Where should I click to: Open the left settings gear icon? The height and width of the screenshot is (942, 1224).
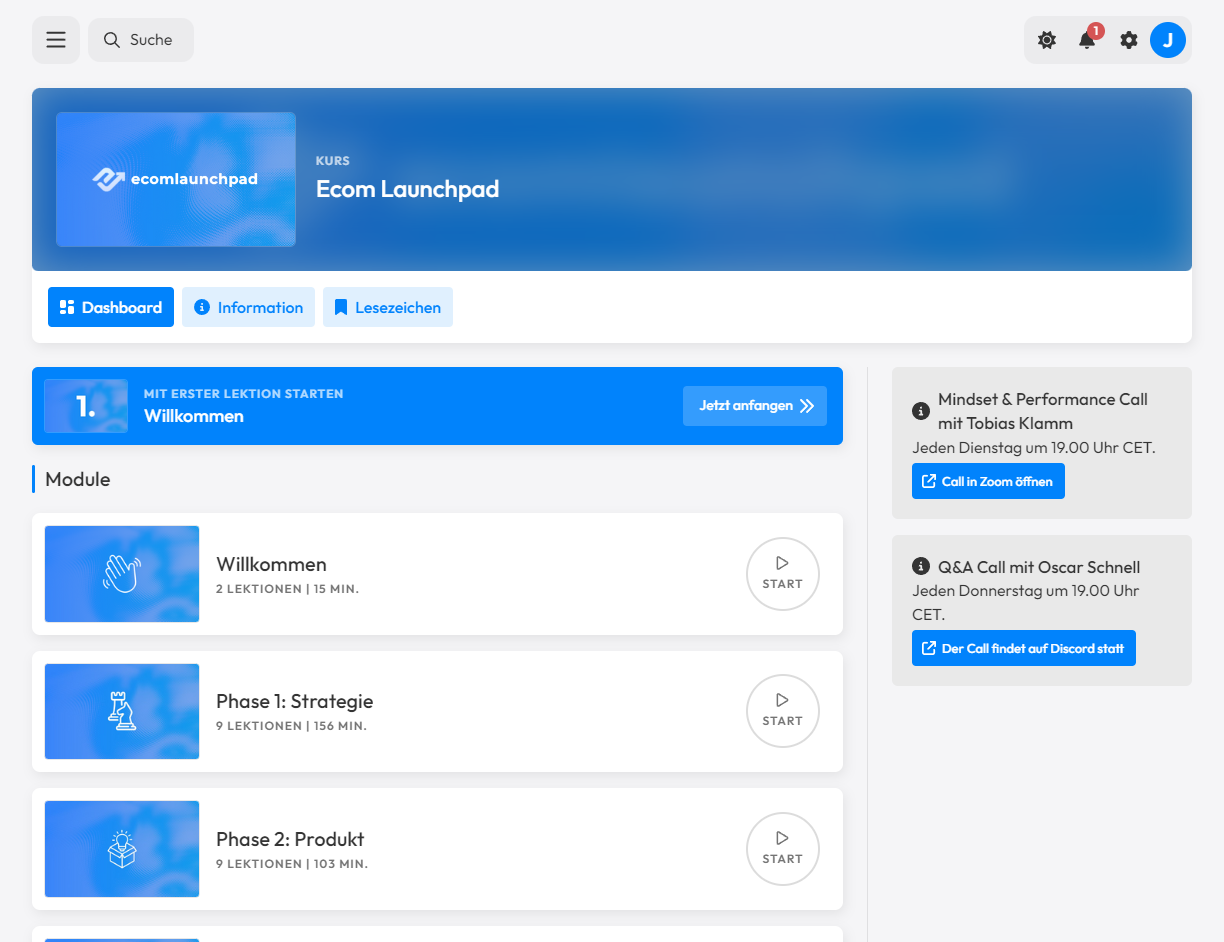1046,40
